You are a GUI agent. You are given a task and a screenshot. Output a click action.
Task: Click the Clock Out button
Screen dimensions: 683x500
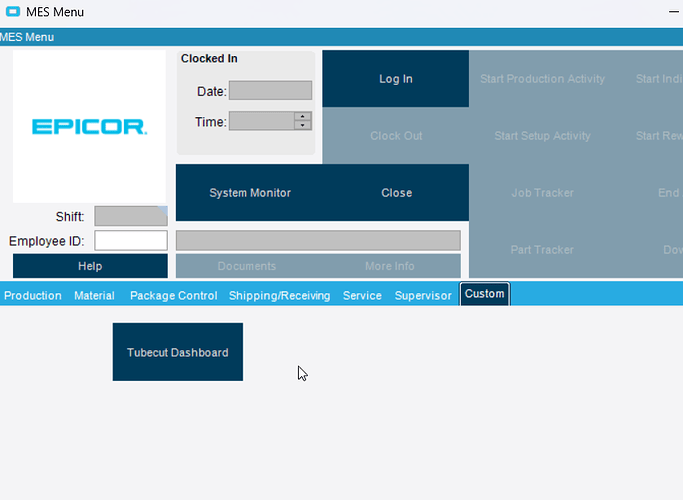click(x=396, y=135)
